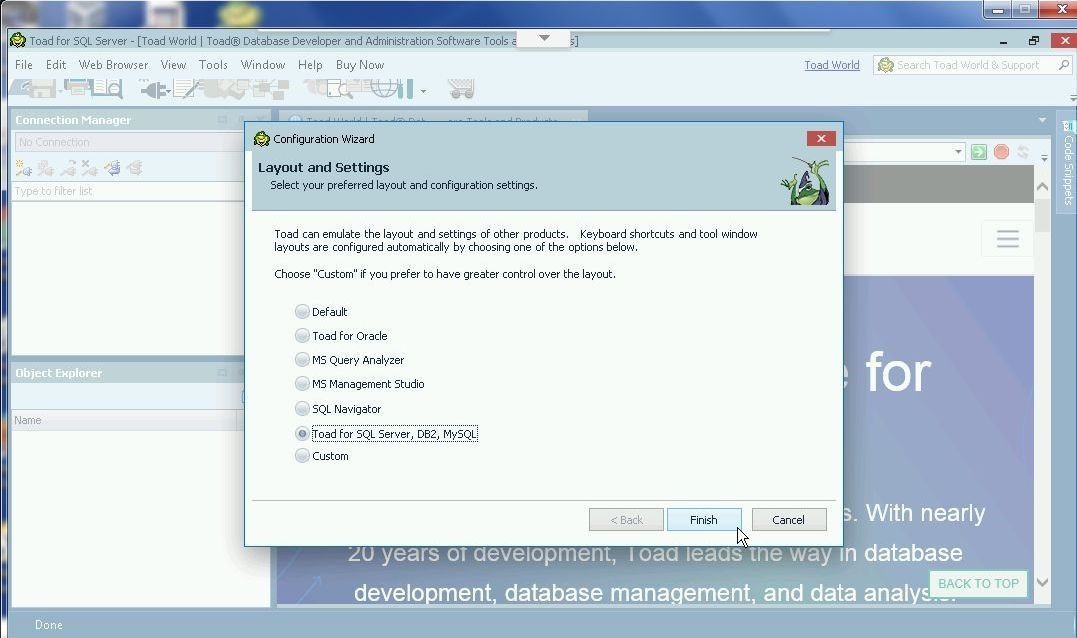Screen dimensions: 1077x638
Task: Open the Web Browser menu
Action: [x=113, y=65]
